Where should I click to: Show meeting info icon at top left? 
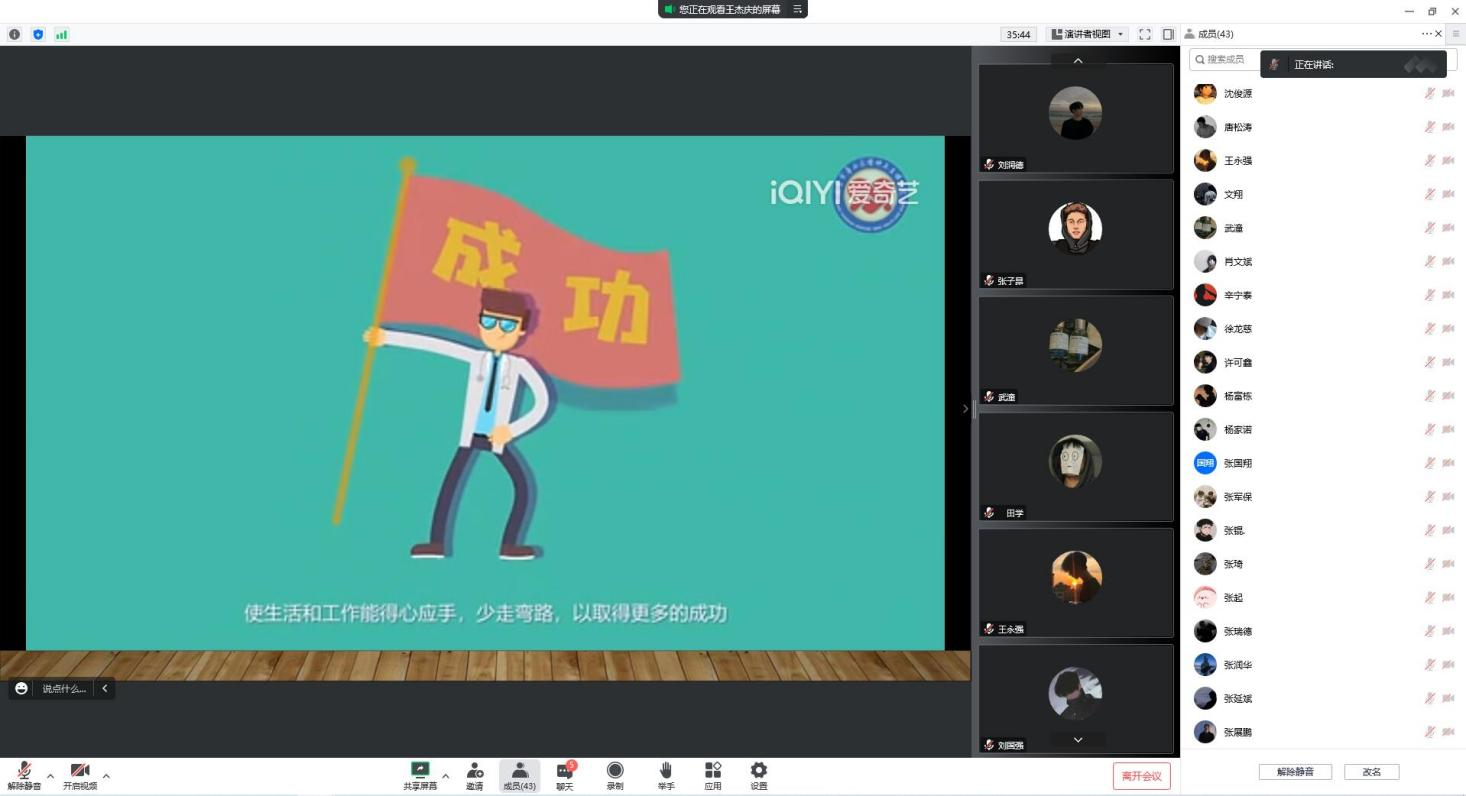click(x=14, y=34)
